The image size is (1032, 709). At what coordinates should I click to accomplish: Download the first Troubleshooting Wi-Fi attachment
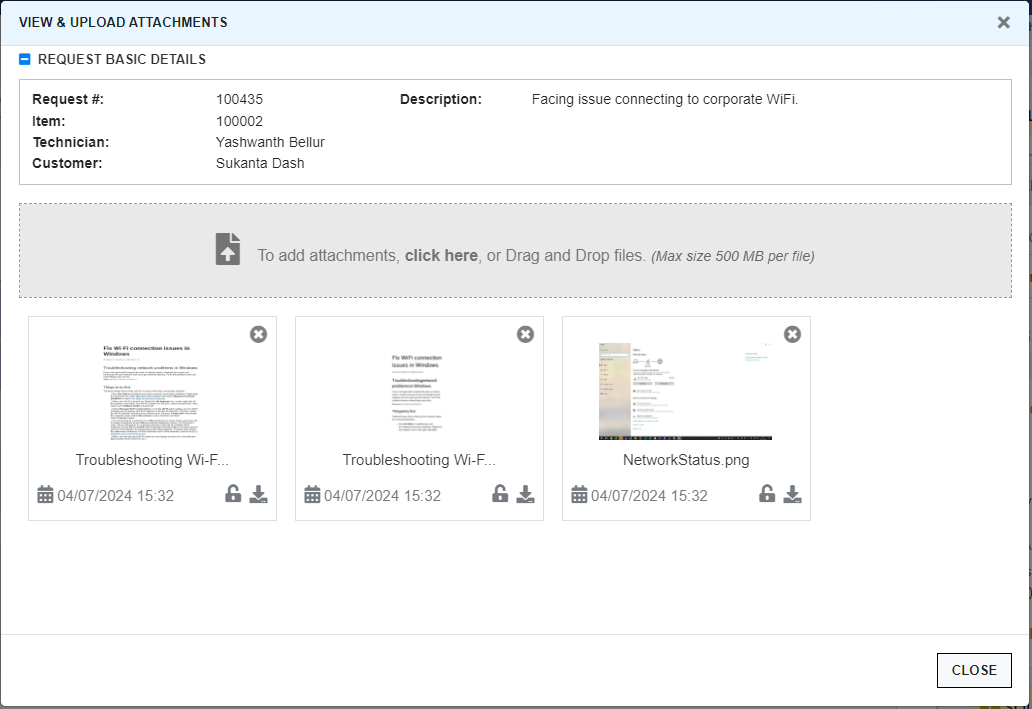(x=259, y=494)
